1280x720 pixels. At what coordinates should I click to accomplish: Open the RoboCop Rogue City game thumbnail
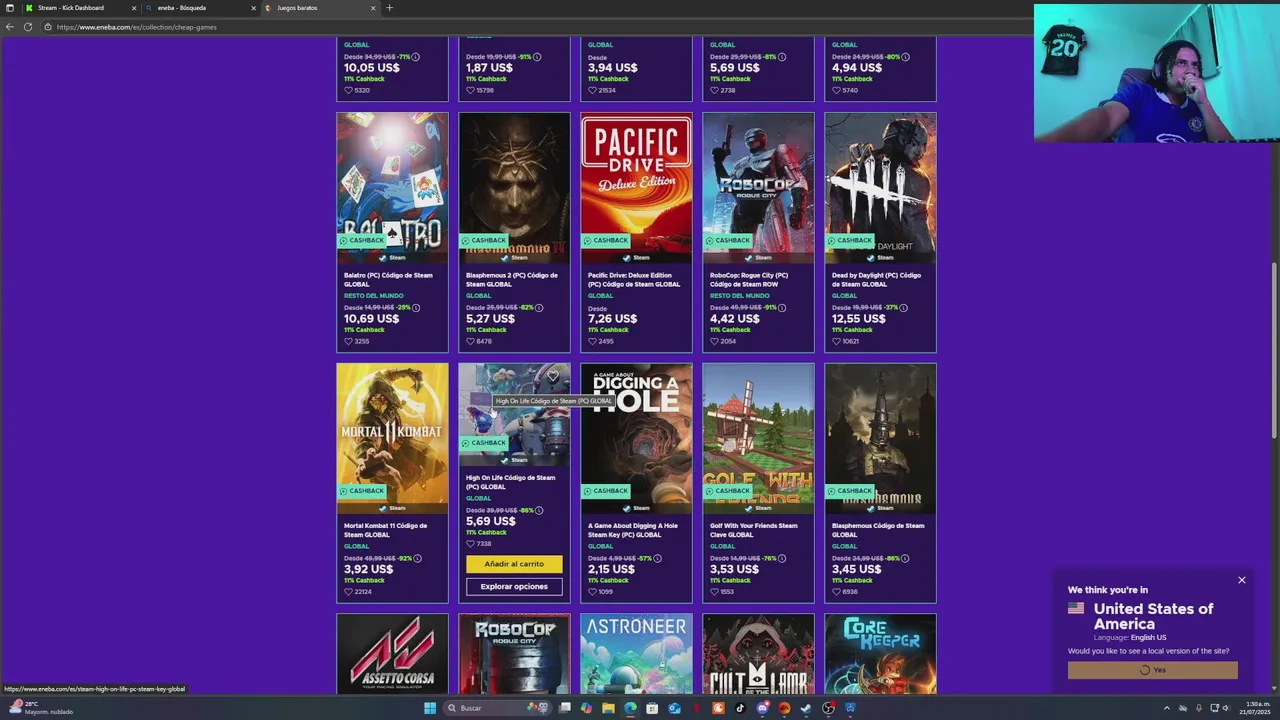(758, 188)
